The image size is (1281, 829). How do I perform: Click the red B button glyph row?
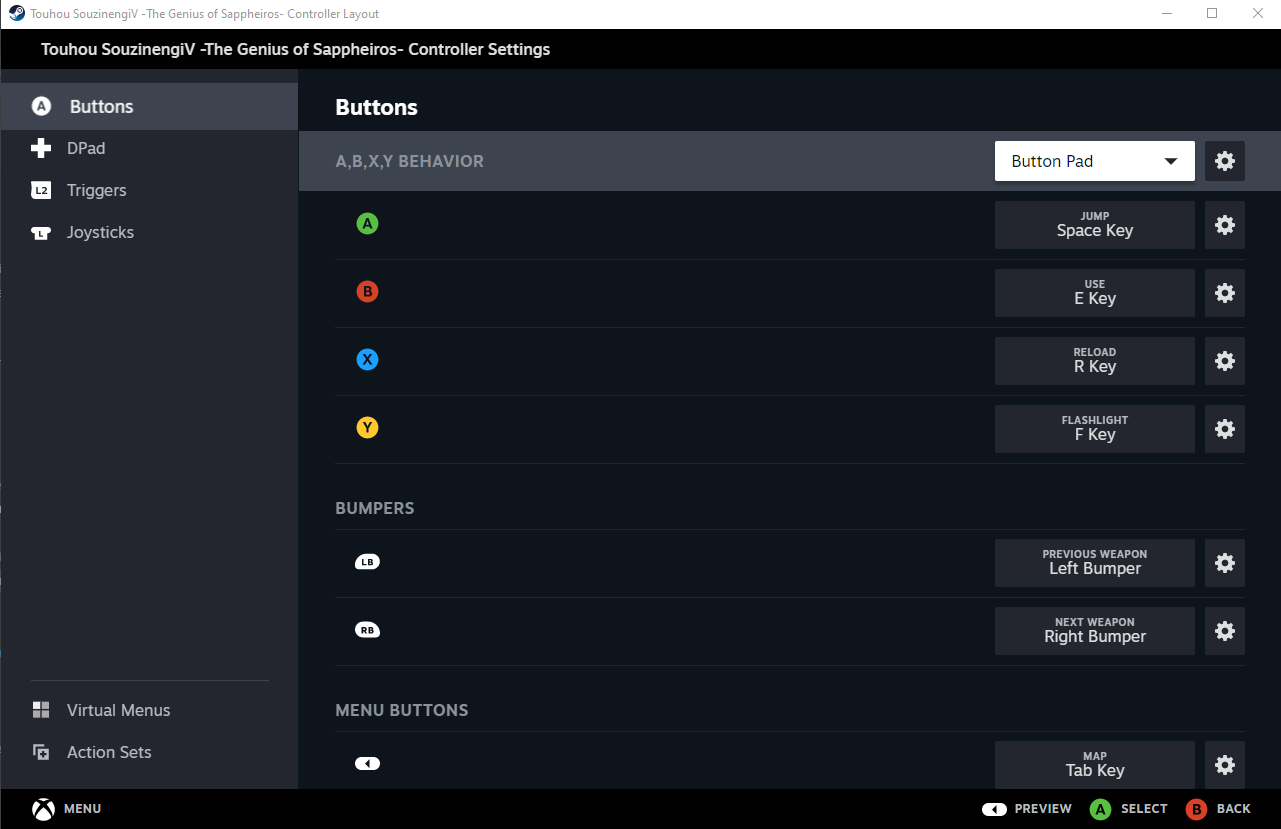367,292
